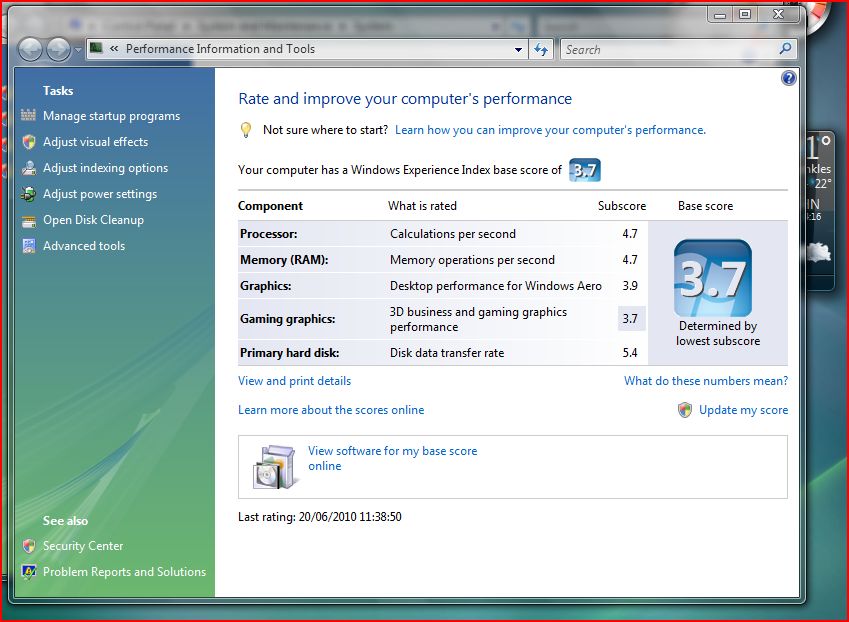This screenshot has height=622, width=849.
Task: Maximize the Performance Information window
Action: tap(745, 15)
